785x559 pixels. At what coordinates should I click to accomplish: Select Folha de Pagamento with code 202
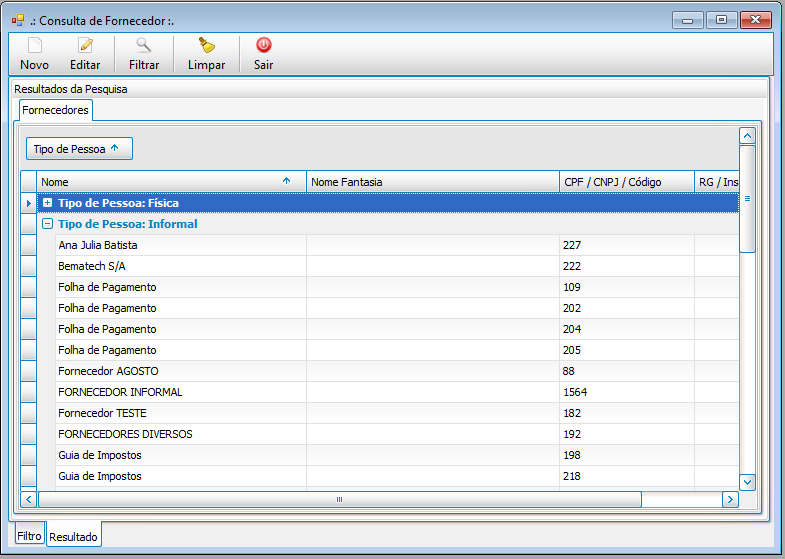click(x=397, y=308)
